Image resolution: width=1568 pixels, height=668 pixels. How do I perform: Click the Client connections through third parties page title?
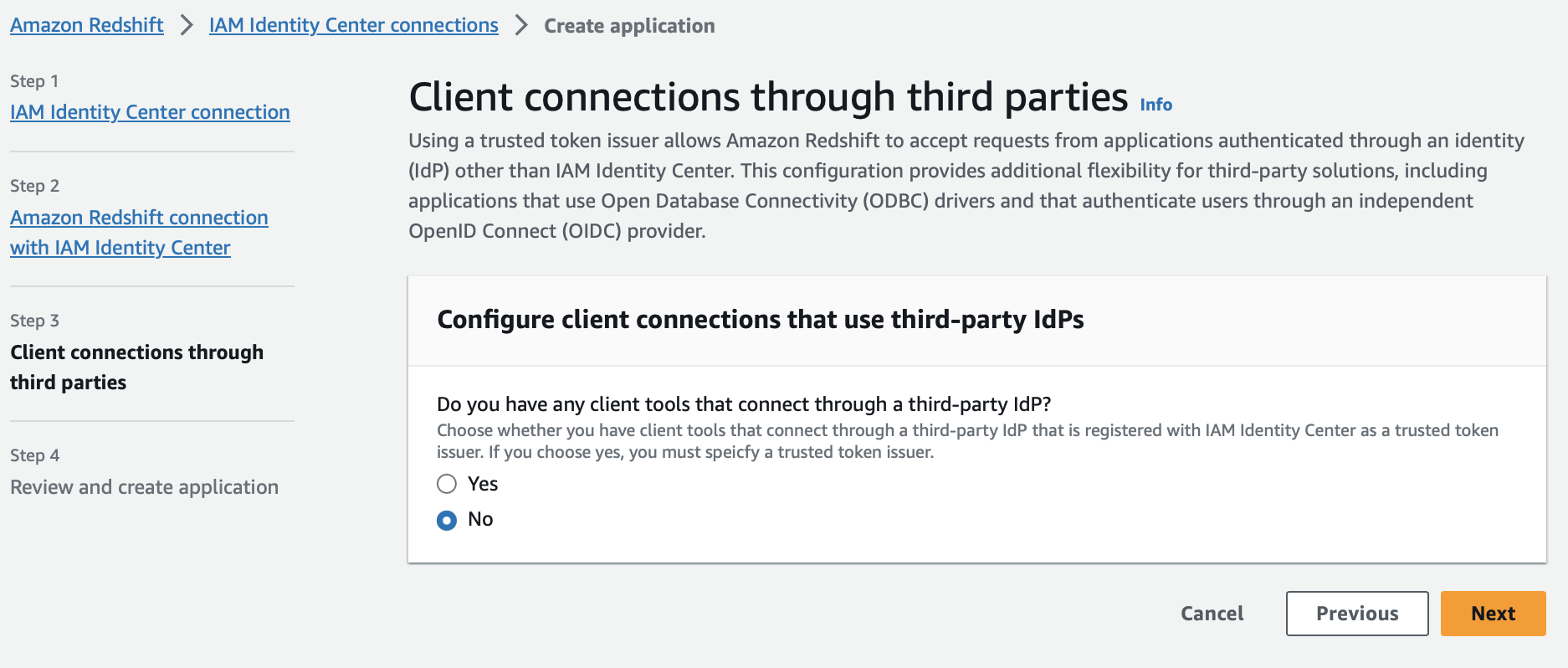point(768,97)
